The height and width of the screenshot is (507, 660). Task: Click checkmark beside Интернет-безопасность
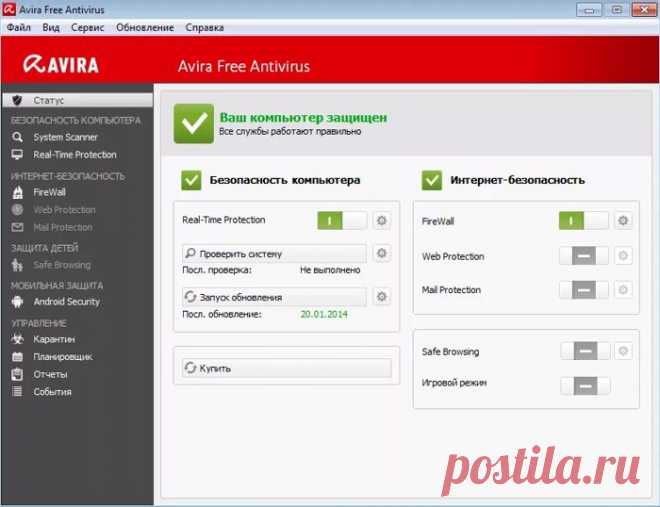point(432,180)
